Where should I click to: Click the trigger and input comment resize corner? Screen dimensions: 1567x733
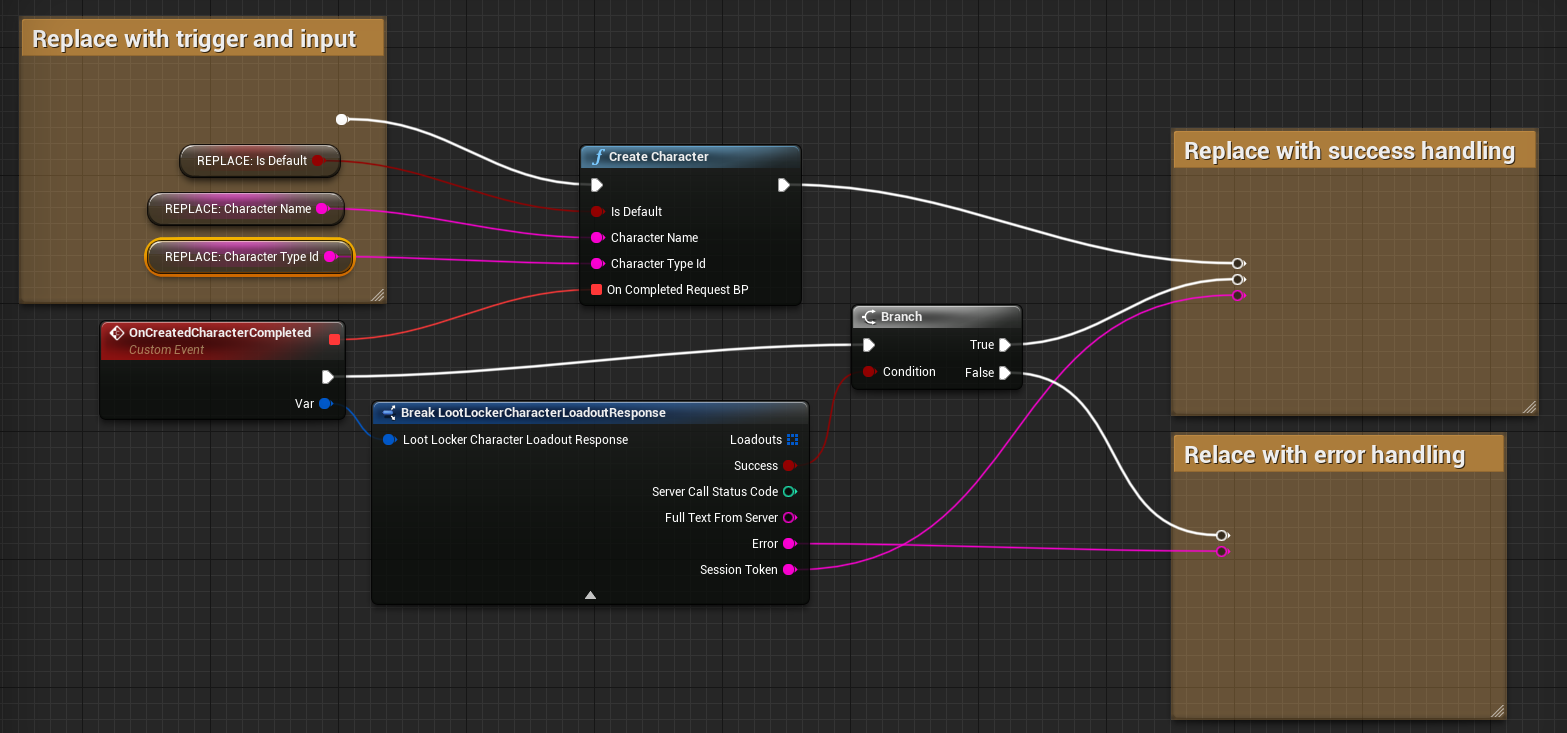[x=377, y=294]
